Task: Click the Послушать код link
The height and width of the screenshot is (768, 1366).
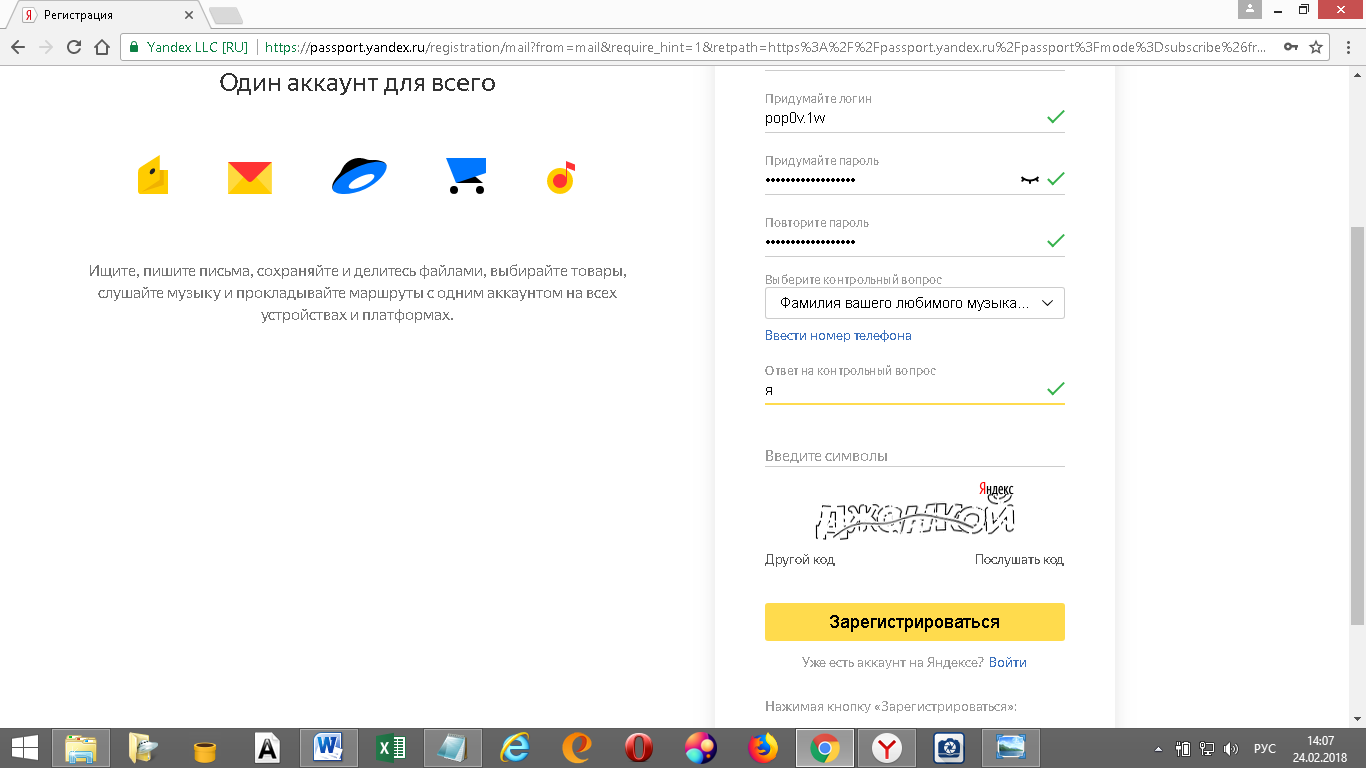Action: [x=1019, y=560]
